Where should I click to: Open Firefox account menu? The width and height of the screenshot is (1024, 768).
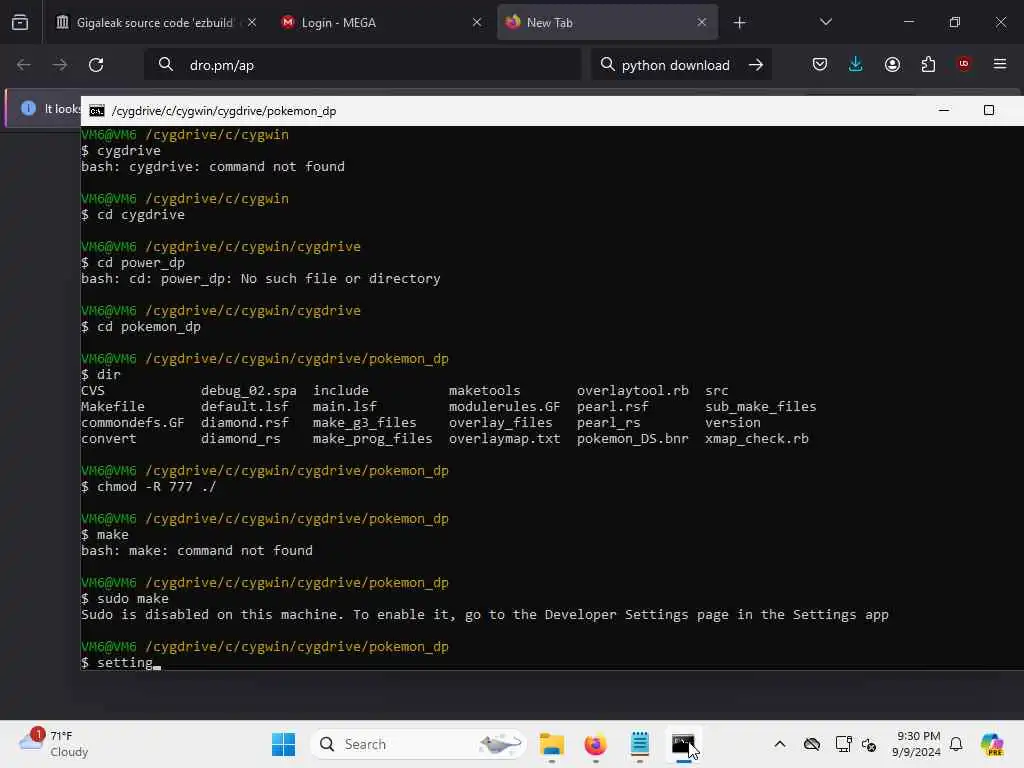[x=893, y=65]
